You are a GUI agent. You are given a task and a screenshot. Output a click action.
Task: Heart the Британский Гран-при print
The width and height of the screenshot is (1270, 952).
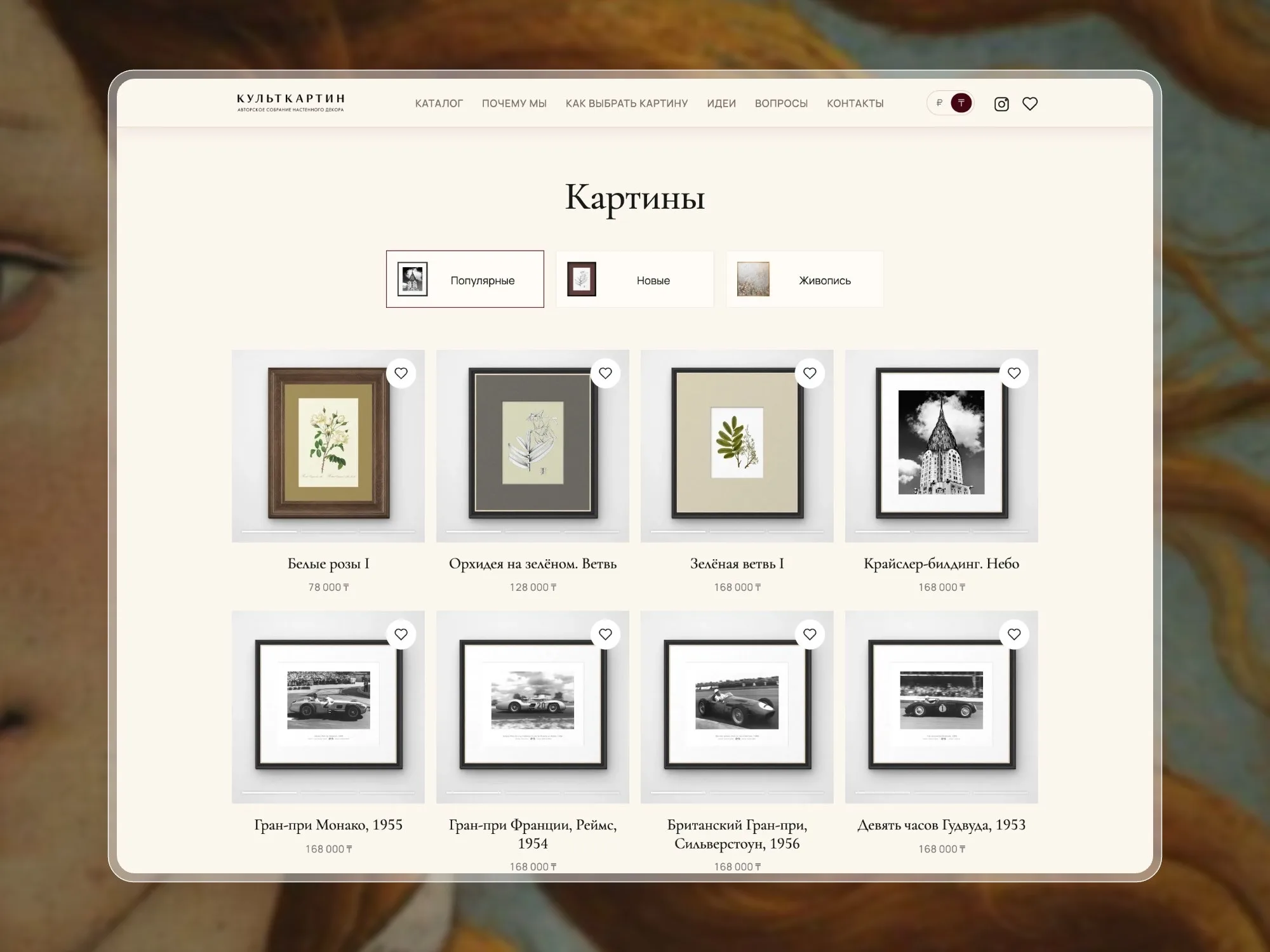tap(810, 634)
